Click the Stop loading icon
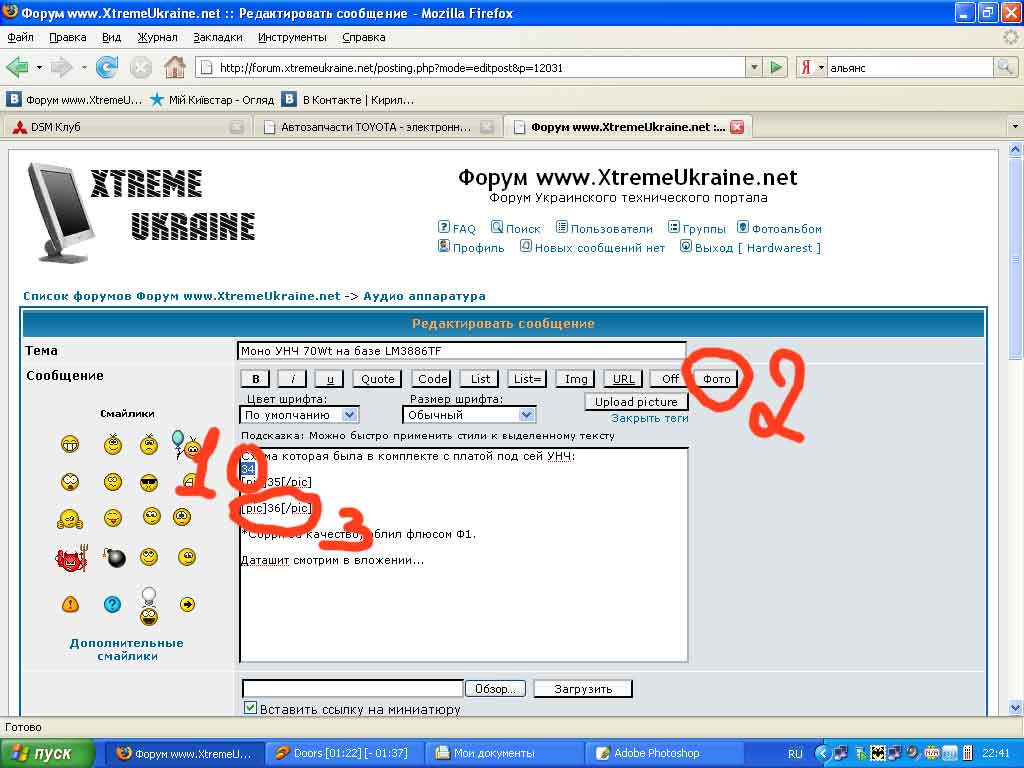Image resolution: width=1024 pixels, height=768 pixels. click(140, 67)
